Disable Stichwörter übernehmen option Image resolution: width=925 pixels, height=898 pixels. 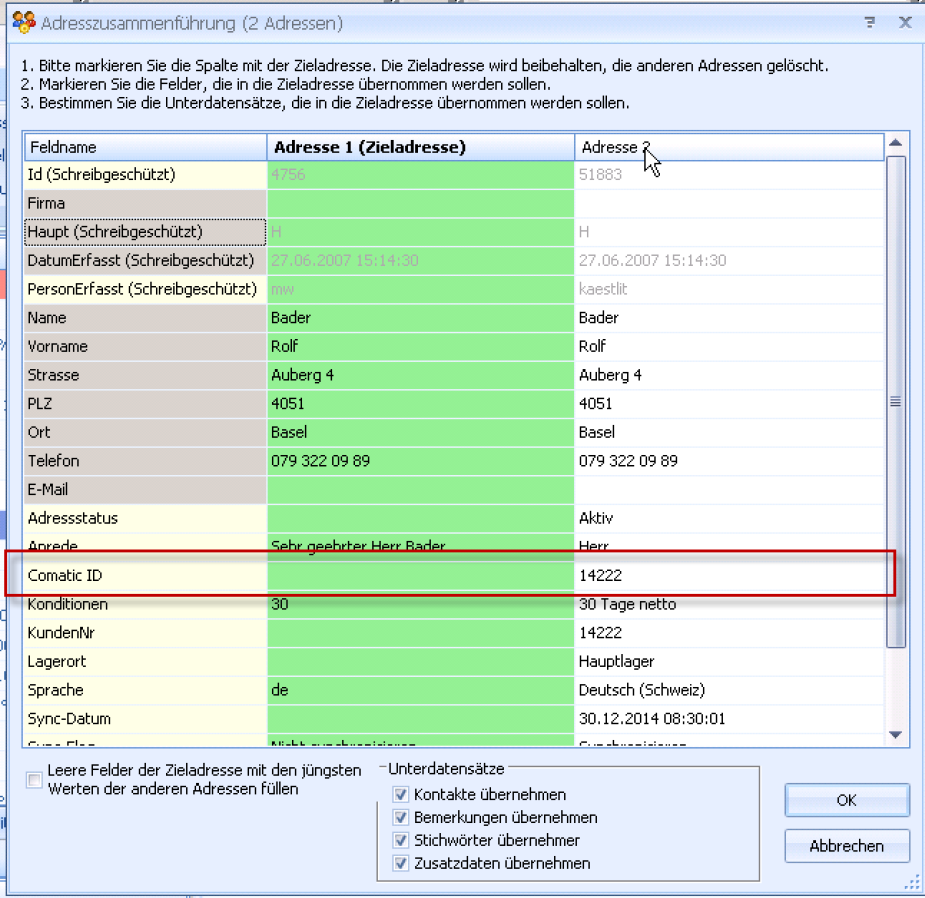(x=401, y=840)
